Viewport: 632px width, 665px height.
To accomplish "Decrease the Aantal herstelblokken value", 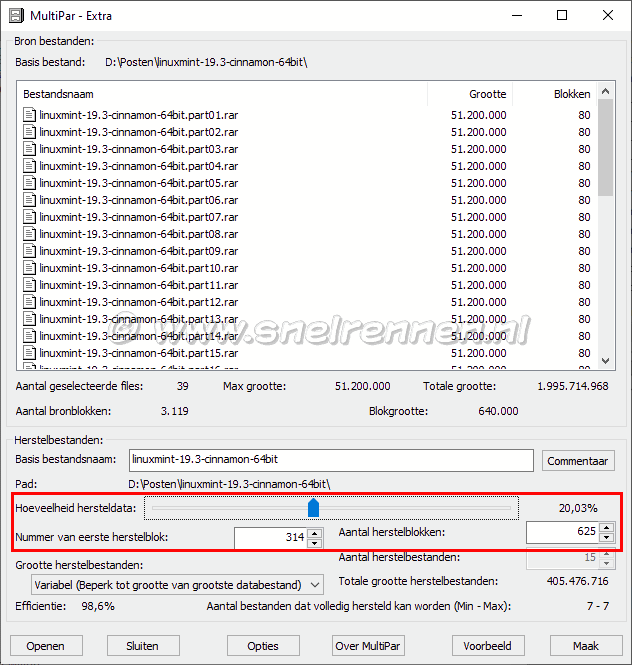I will (x=607, y=538).
